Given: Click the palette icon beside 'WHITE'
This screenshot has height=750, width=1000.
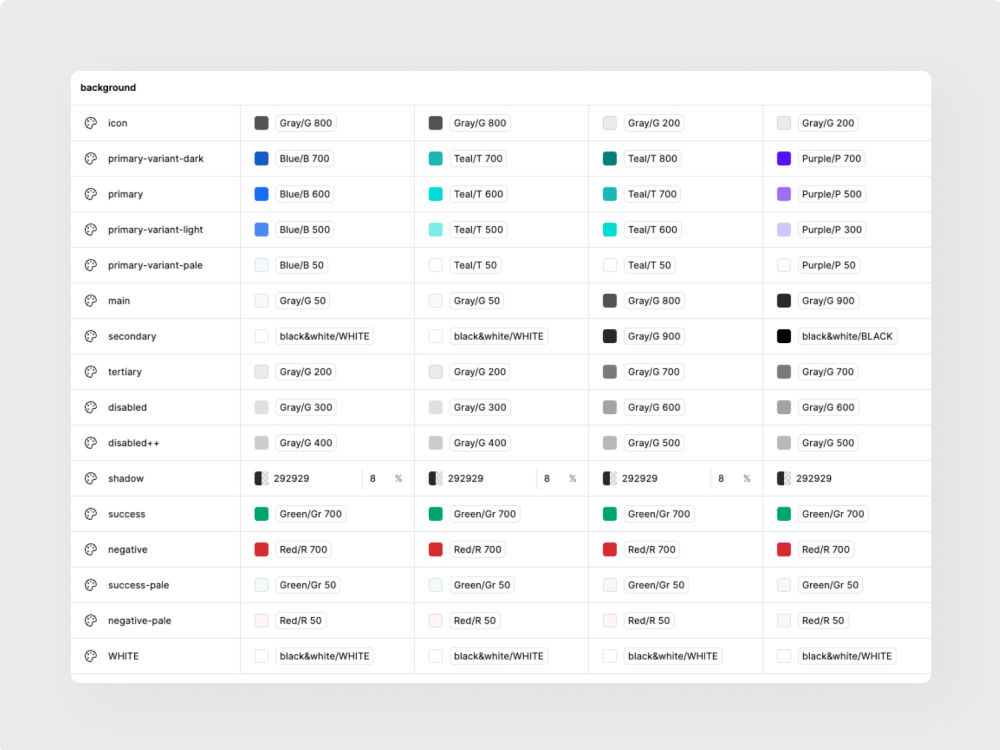Looking at the screenshot, I should click(x=91, y=656).
